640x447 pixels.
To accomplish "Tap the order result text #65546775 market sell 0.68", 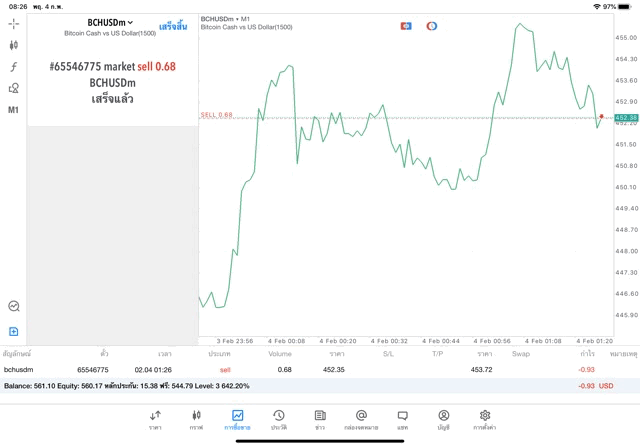I will point(113,66).
